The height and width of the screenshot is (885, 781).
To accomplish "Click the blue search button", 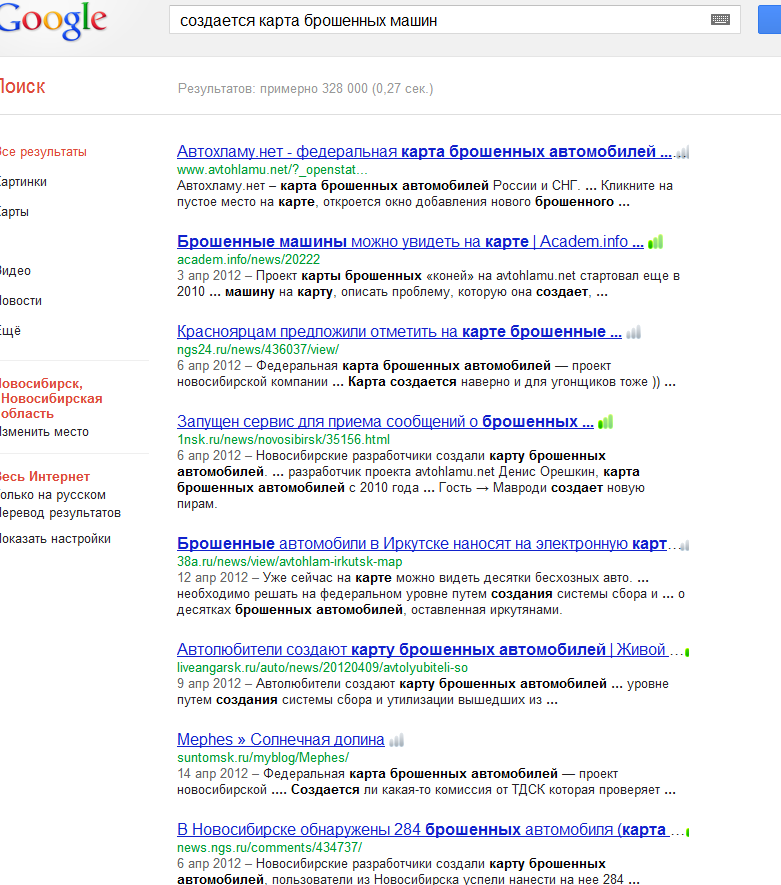I will 769,20.
